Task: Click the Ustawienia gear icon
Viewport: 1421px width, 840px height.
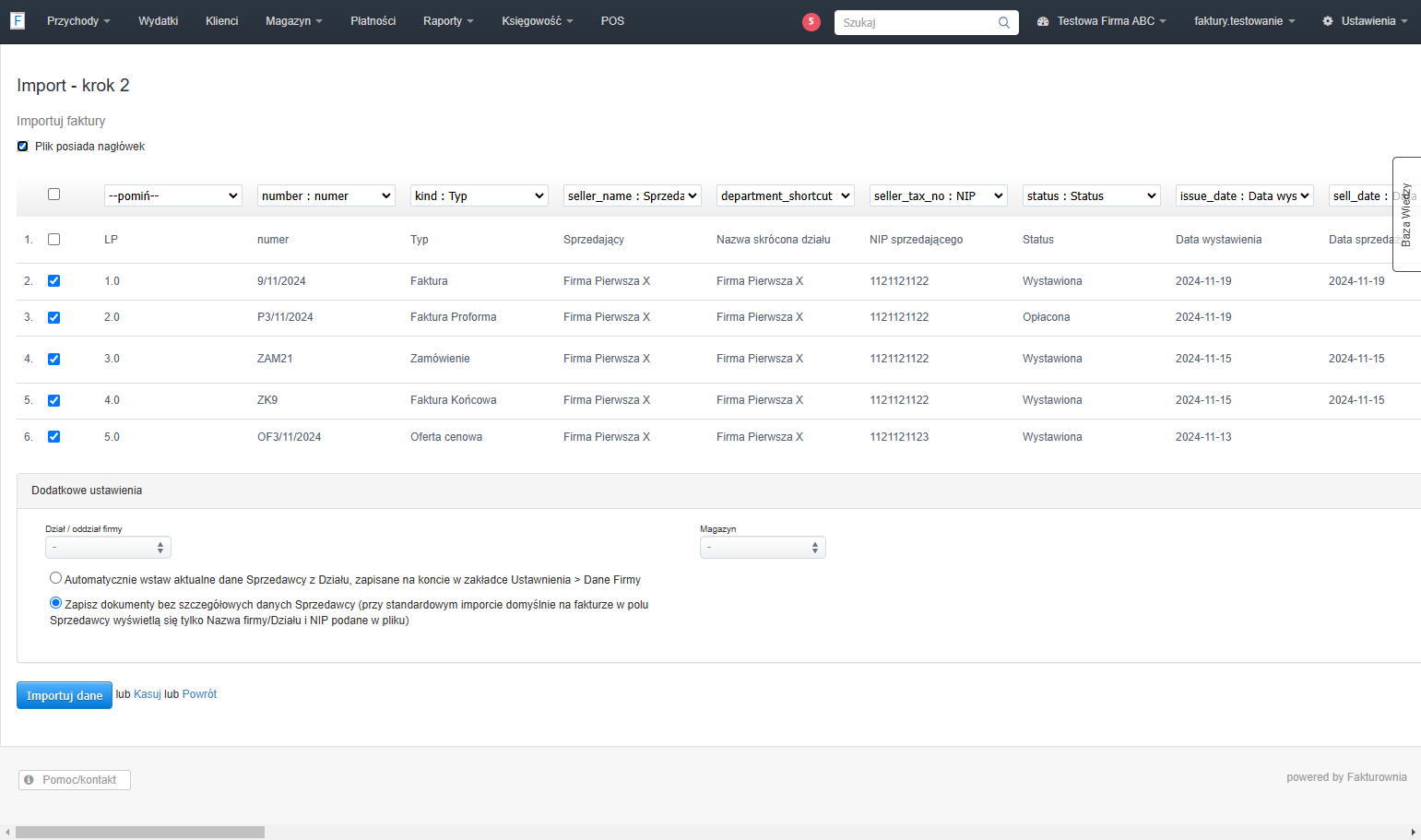Action: coord(1328,21)
